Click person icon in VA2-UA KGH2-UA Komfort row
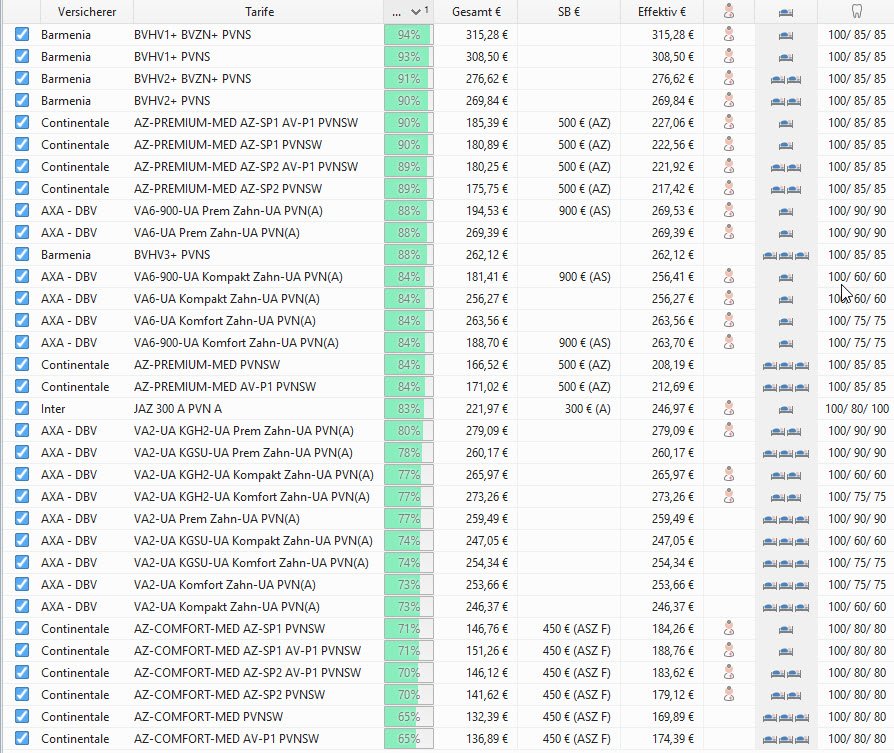This screenshot has height=753, width=894. pyautogui.click(x=729, y=496)
